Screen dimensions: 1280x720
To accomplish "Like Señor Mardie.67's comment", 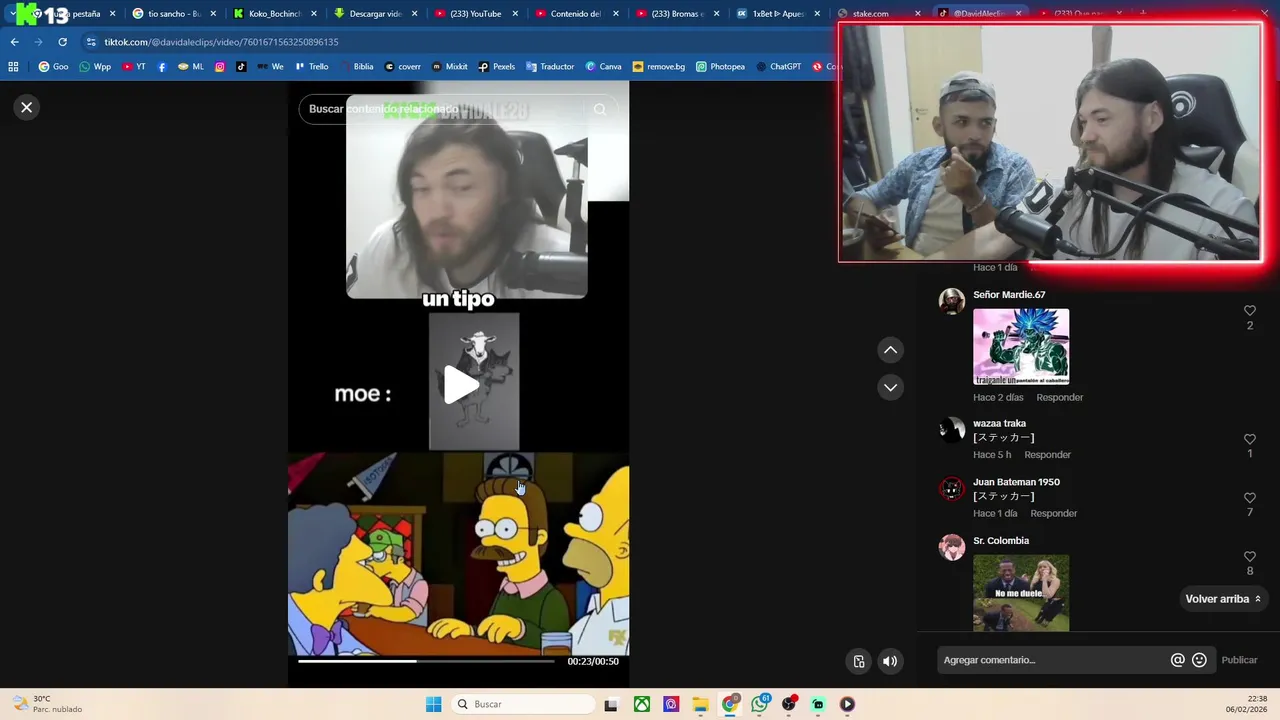I will [x=1249, y=311].
